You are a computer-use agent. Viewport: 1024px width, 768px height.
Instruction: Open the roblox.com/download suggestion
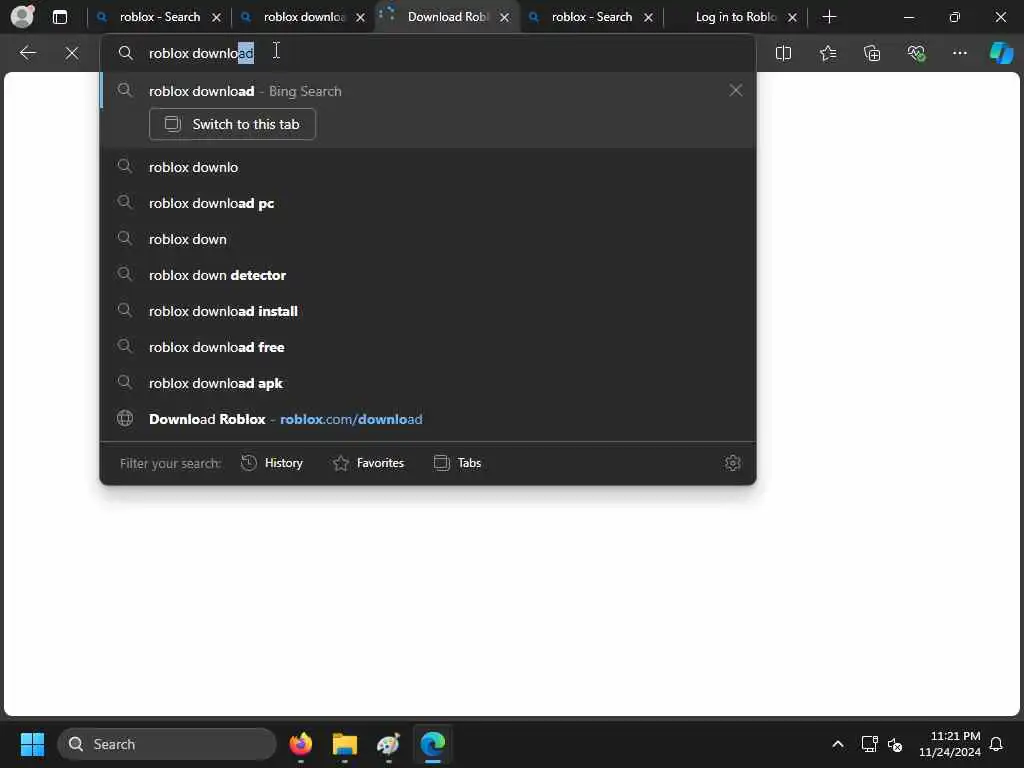click(x=428, y=419)
